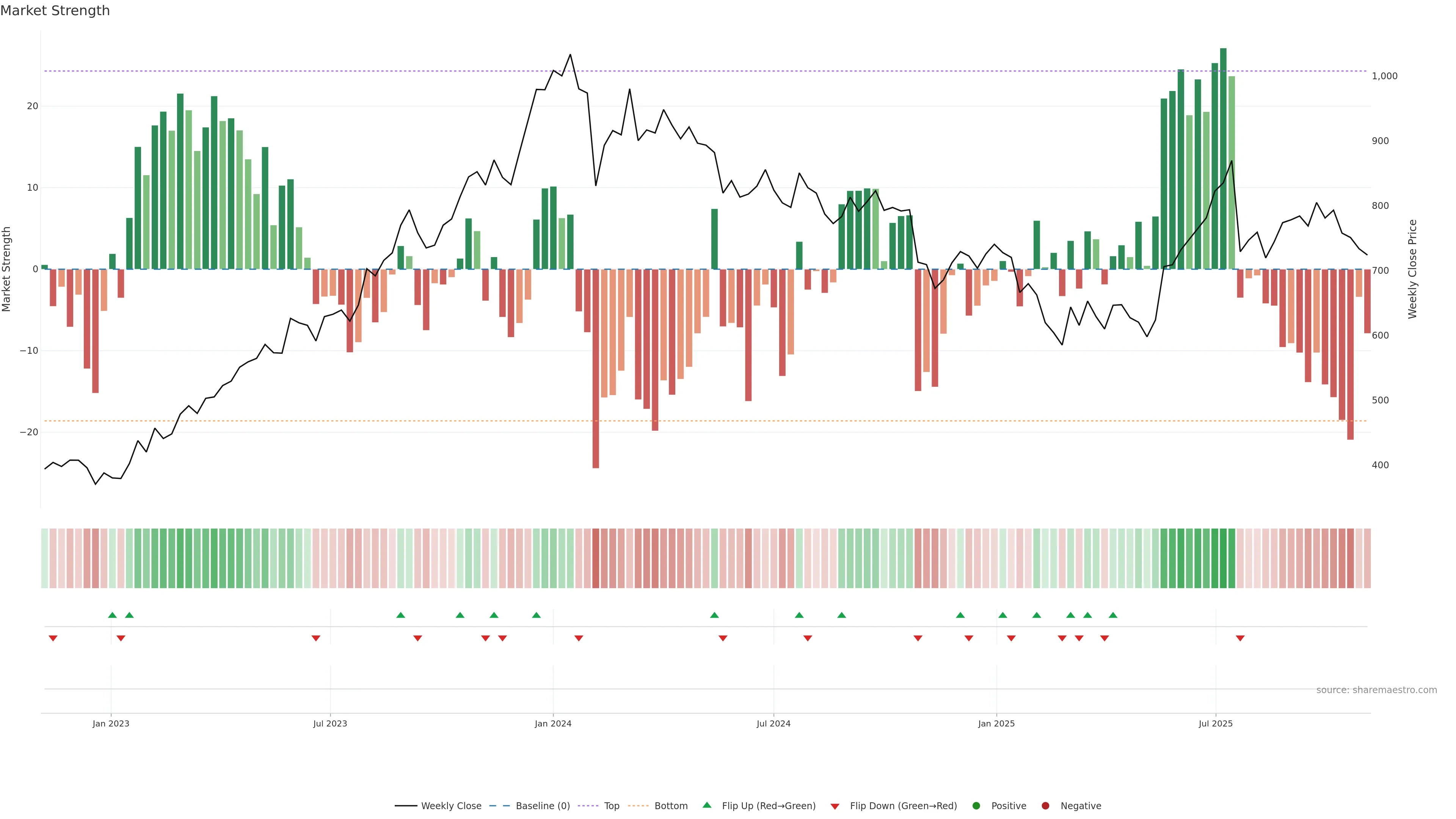Click the green Positive circle in legend
1456x819 pixels.
(x=976, y=806)
